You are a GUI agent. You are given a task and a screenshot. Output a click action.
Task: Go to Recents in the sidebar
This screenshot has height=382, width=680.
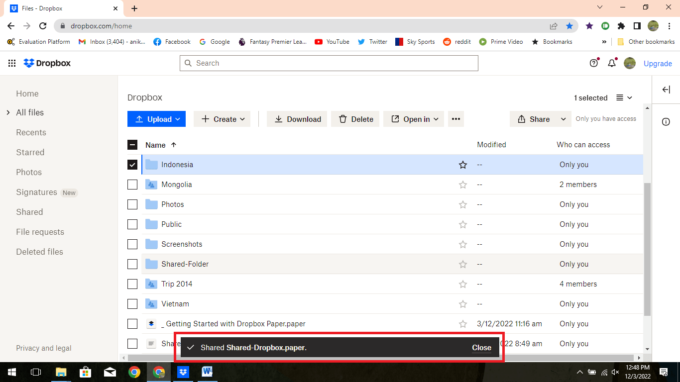coord(31,133)
